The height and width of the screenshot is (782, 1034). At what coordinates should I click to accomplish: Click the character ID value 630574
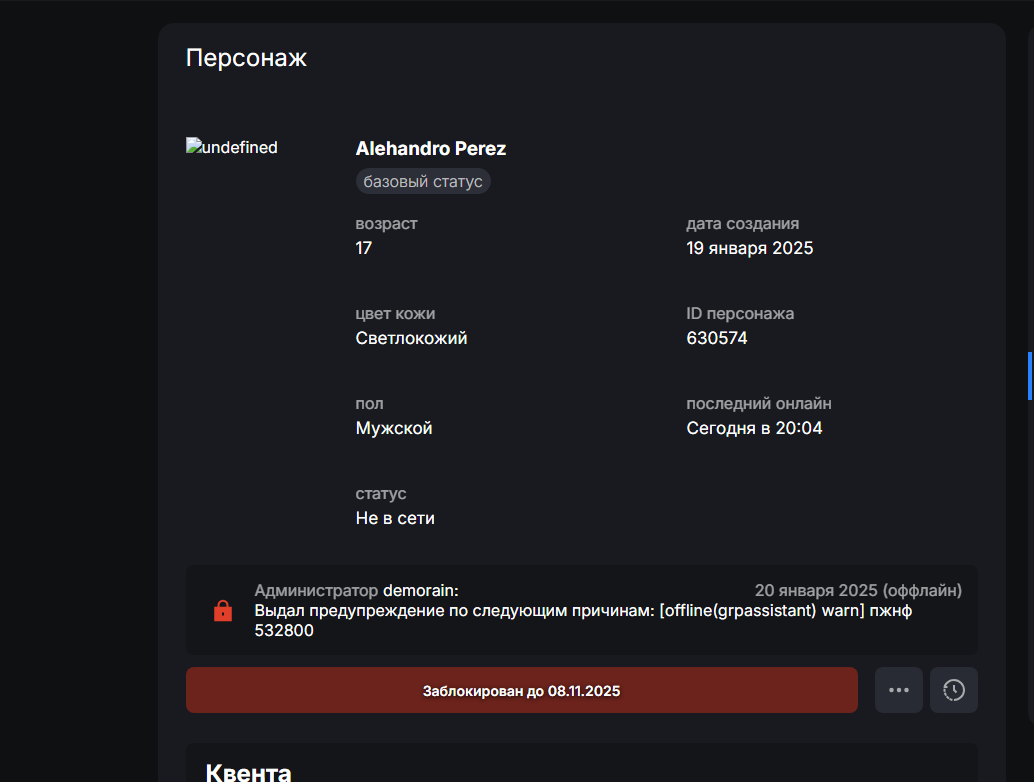click(x=716, y=338)
